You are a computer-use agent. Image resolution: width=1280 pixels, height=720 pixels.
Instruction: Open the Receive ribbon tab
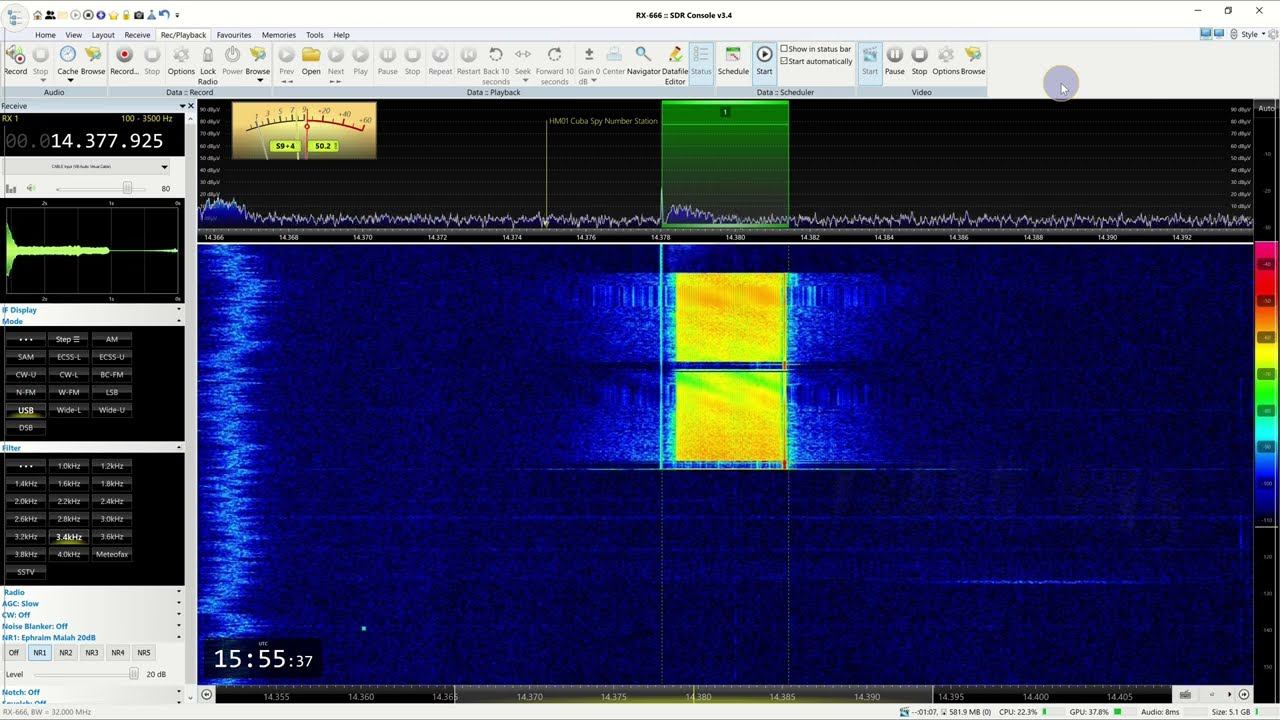coord(137,35)
